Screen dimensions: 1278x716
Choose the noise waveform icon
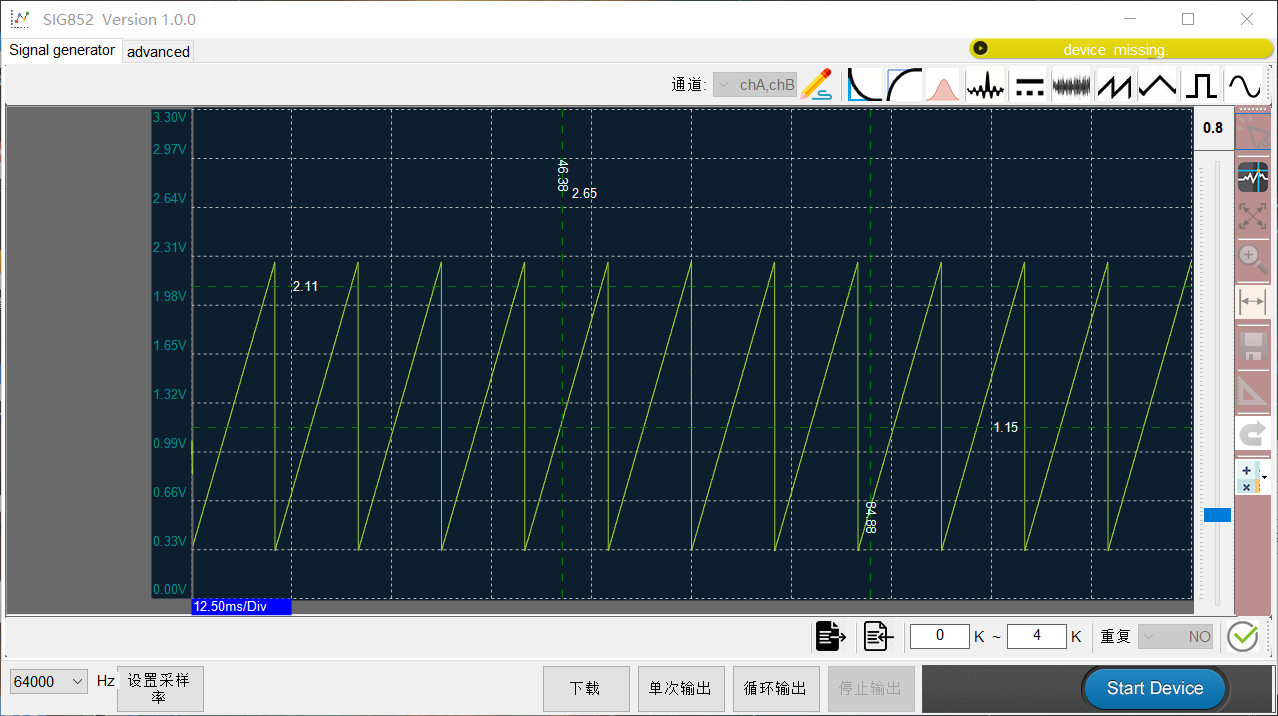click(x=1071, y=85)
